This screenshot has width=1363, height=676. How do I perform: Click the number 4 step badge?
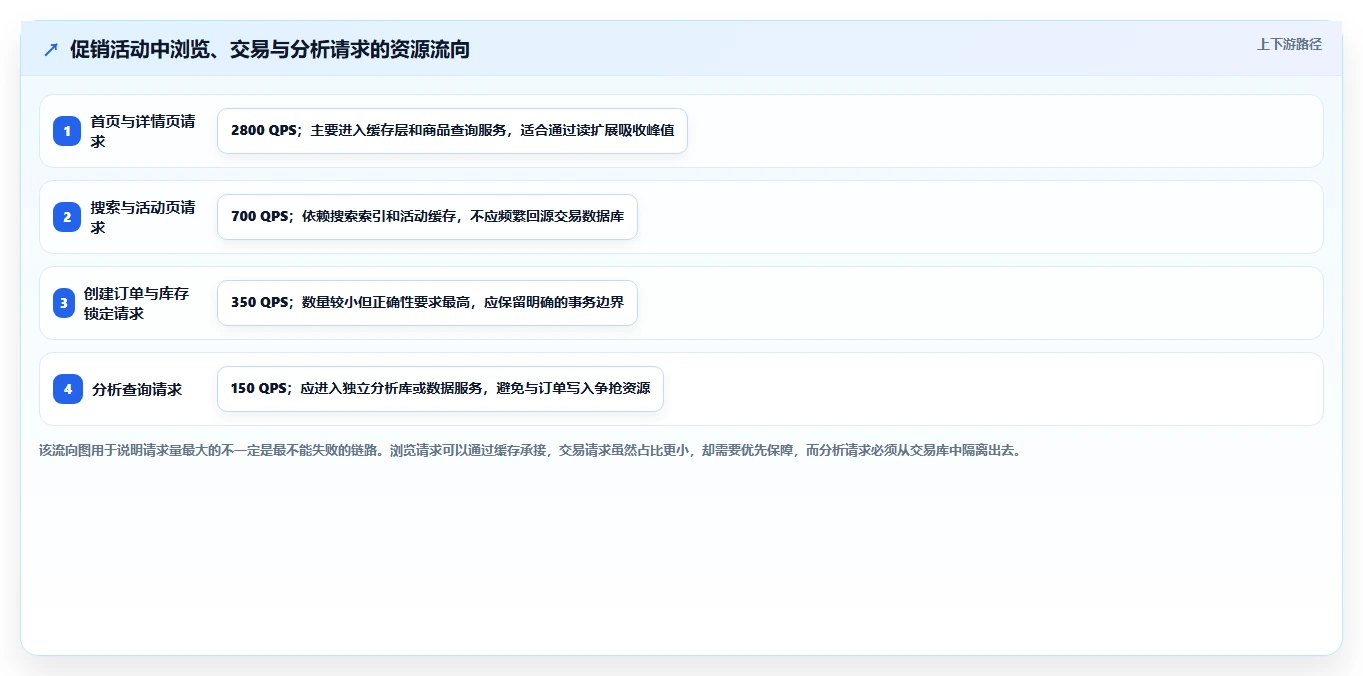(x=68, y=389)
